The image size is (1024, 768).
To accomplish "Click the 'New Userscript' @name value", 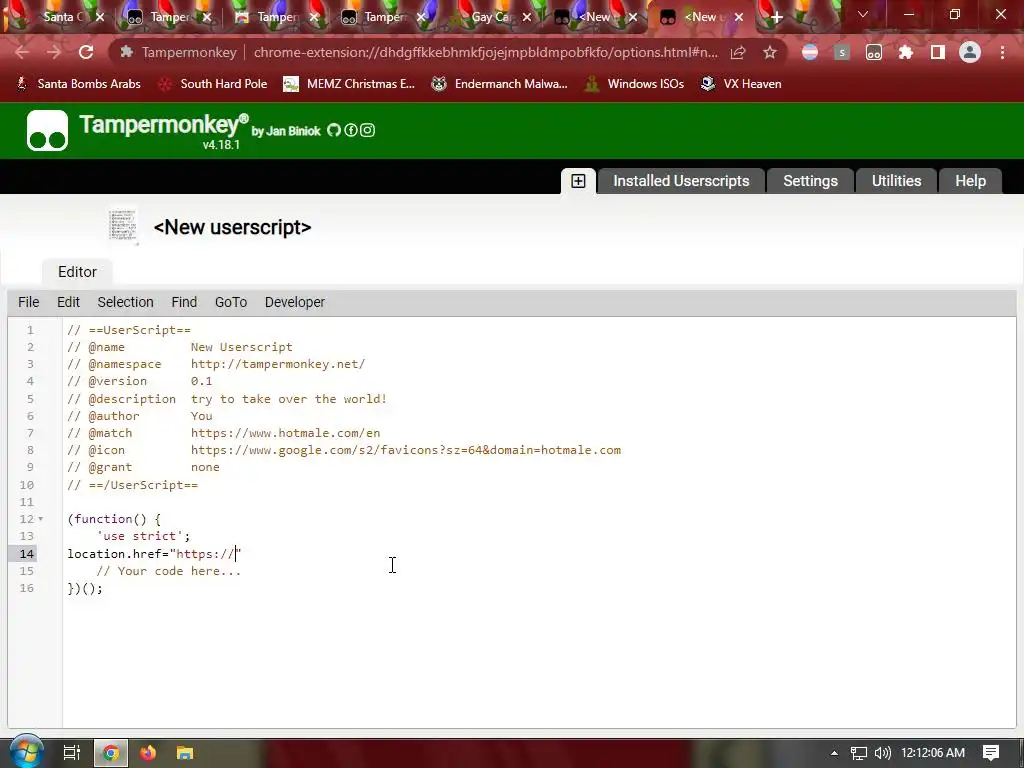I will [x=242, y=347].
